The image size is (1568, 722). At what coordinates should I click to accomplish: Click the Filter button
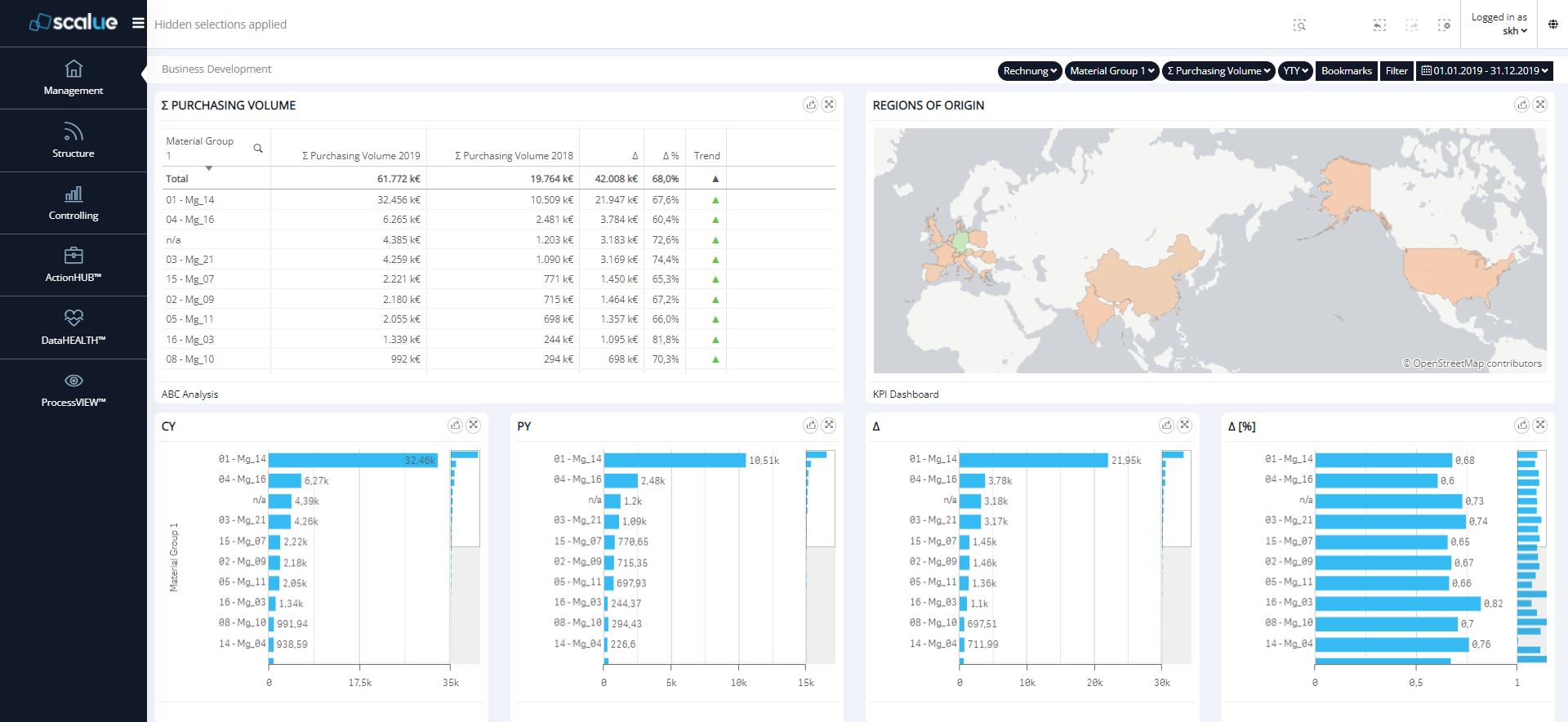coord(1396,71)
